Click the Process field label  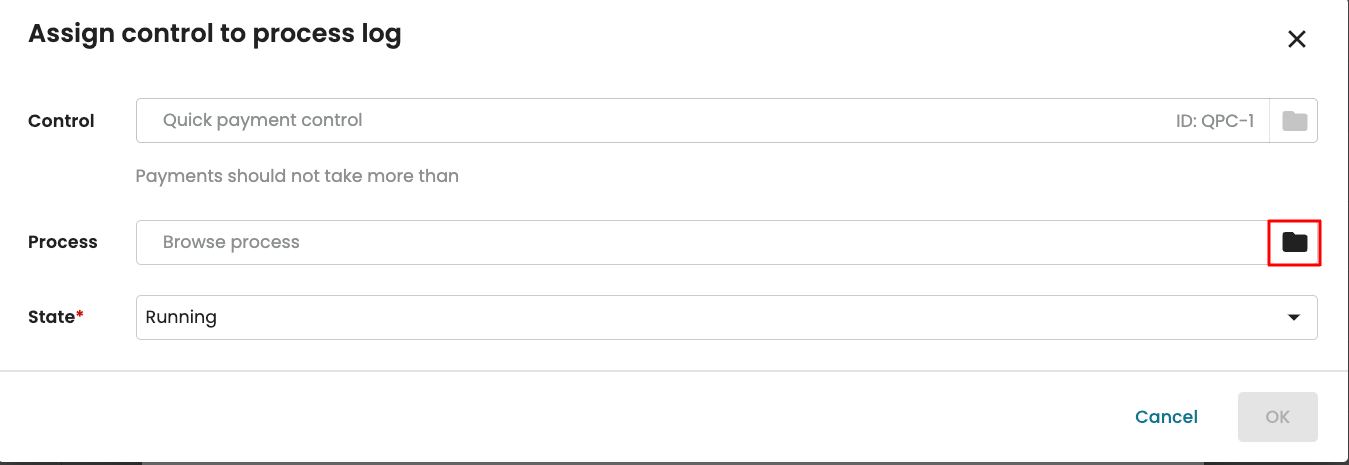click(63, 242)
